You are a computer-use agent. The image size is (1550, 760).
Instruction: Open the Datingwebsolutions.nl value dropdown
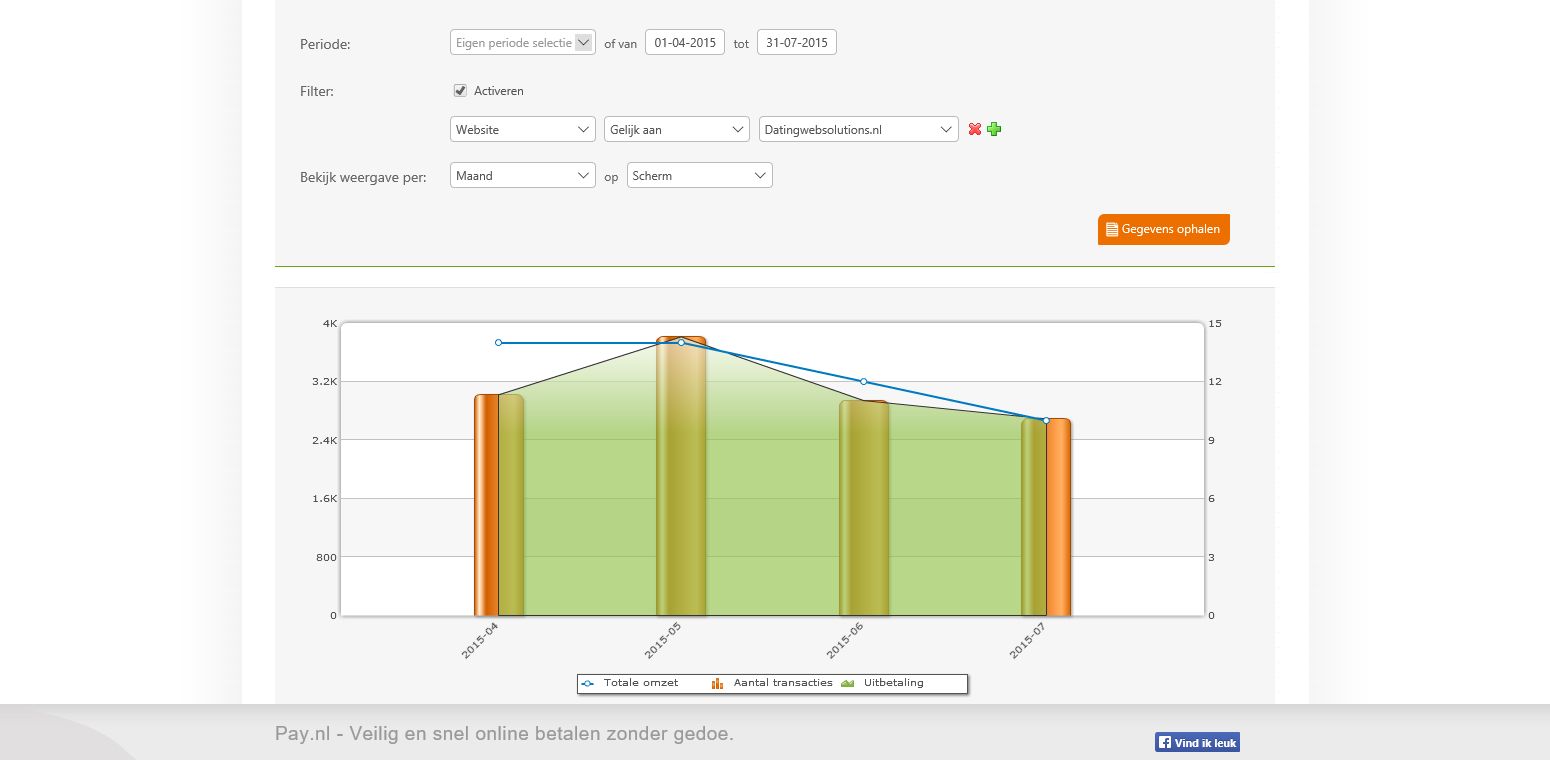(x=858, y=129)
